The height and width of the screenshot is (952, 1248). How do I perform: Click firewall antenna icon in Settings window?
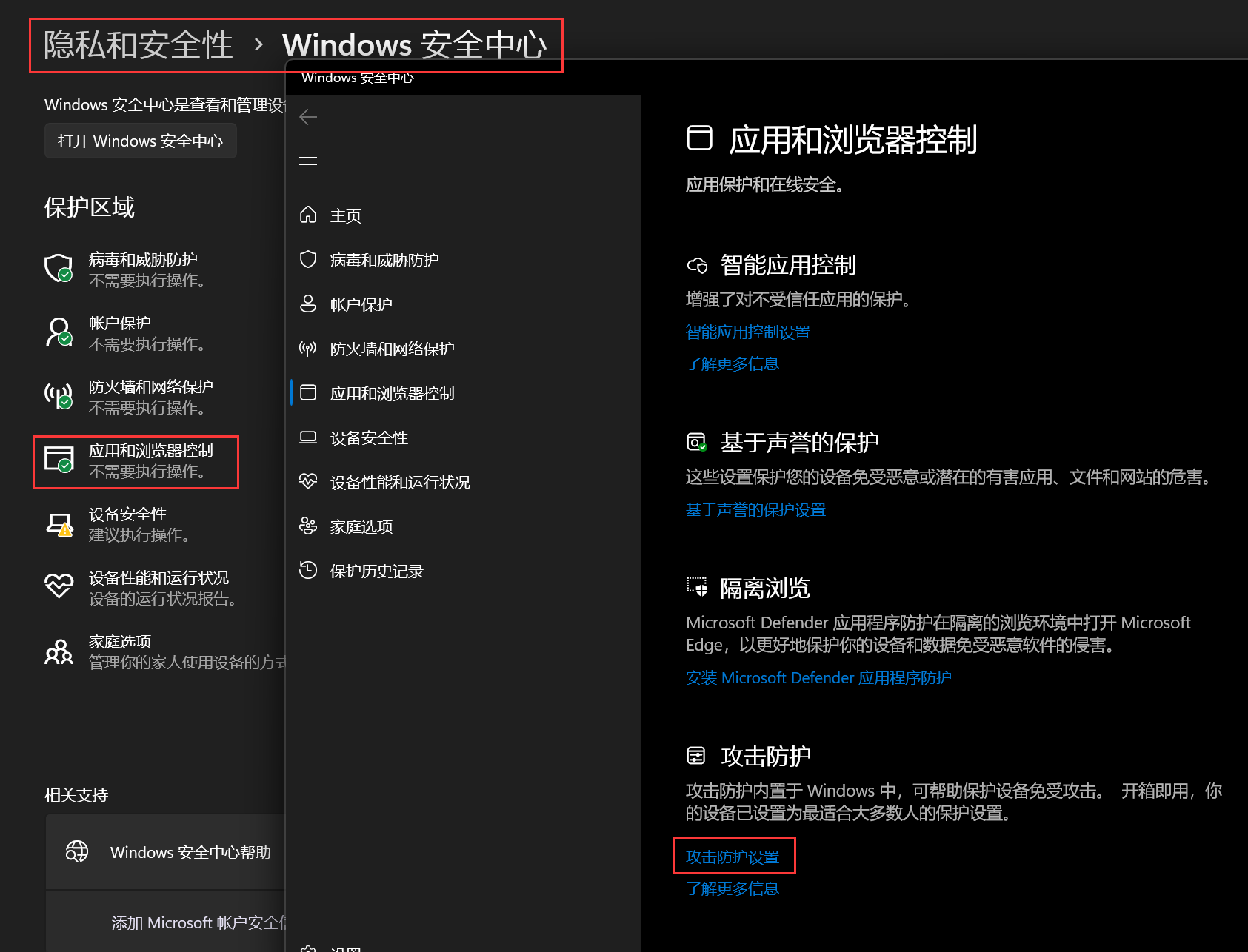pyautogui.click(x=59, y=395)
